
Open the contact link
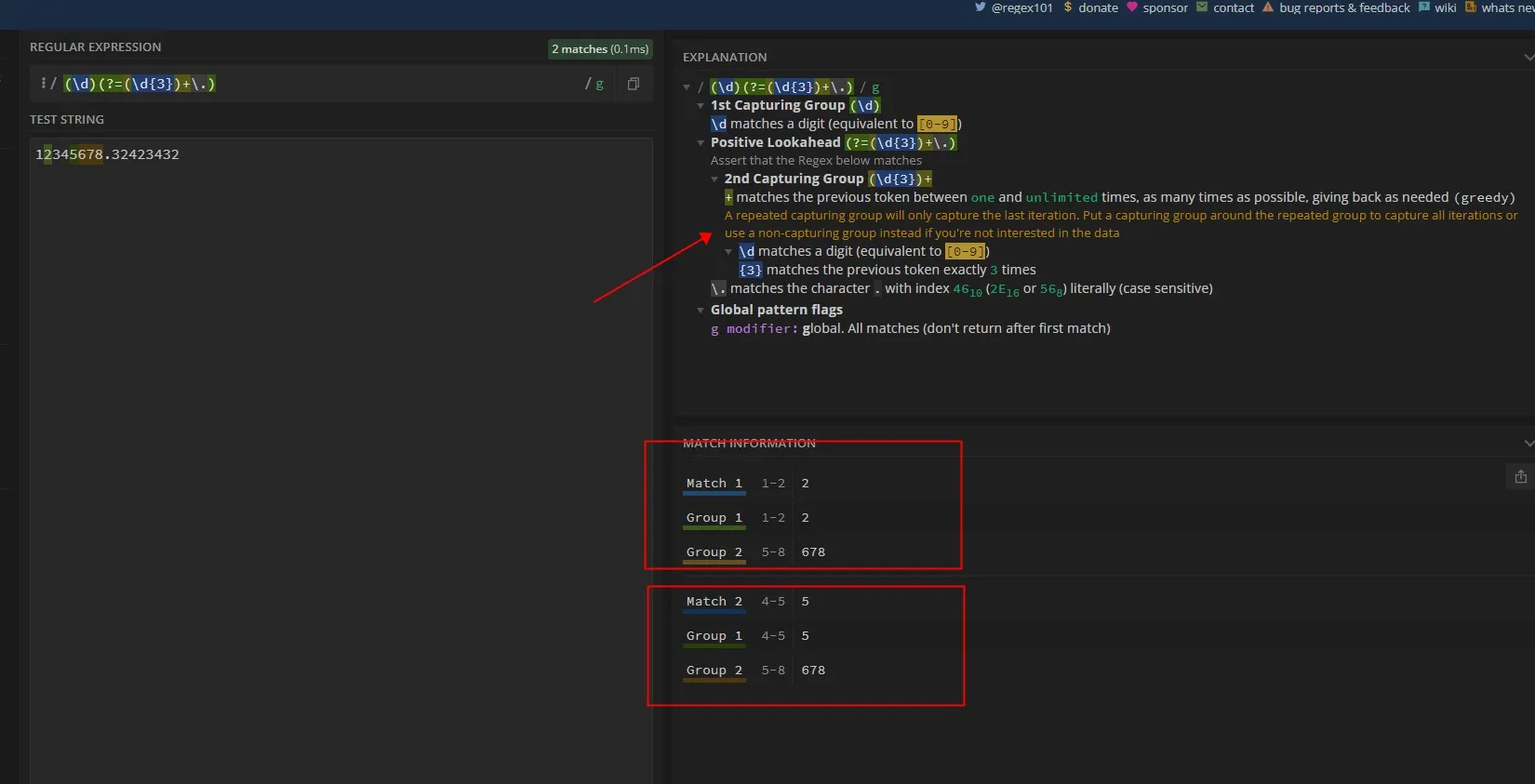click(1234, 7)
